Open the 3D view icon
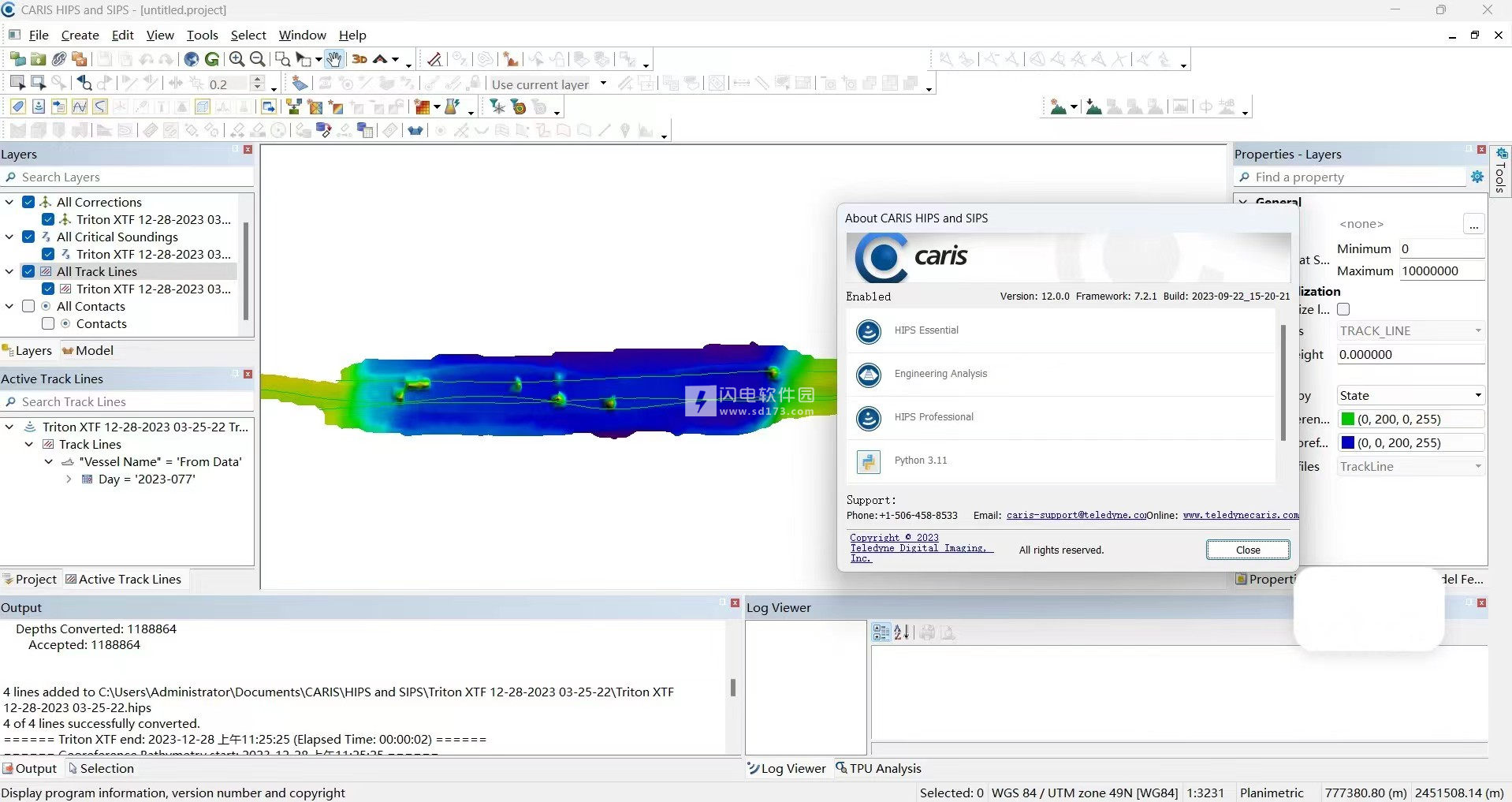The width and height of the screenshot is (1512, 802). coord(359,59)
